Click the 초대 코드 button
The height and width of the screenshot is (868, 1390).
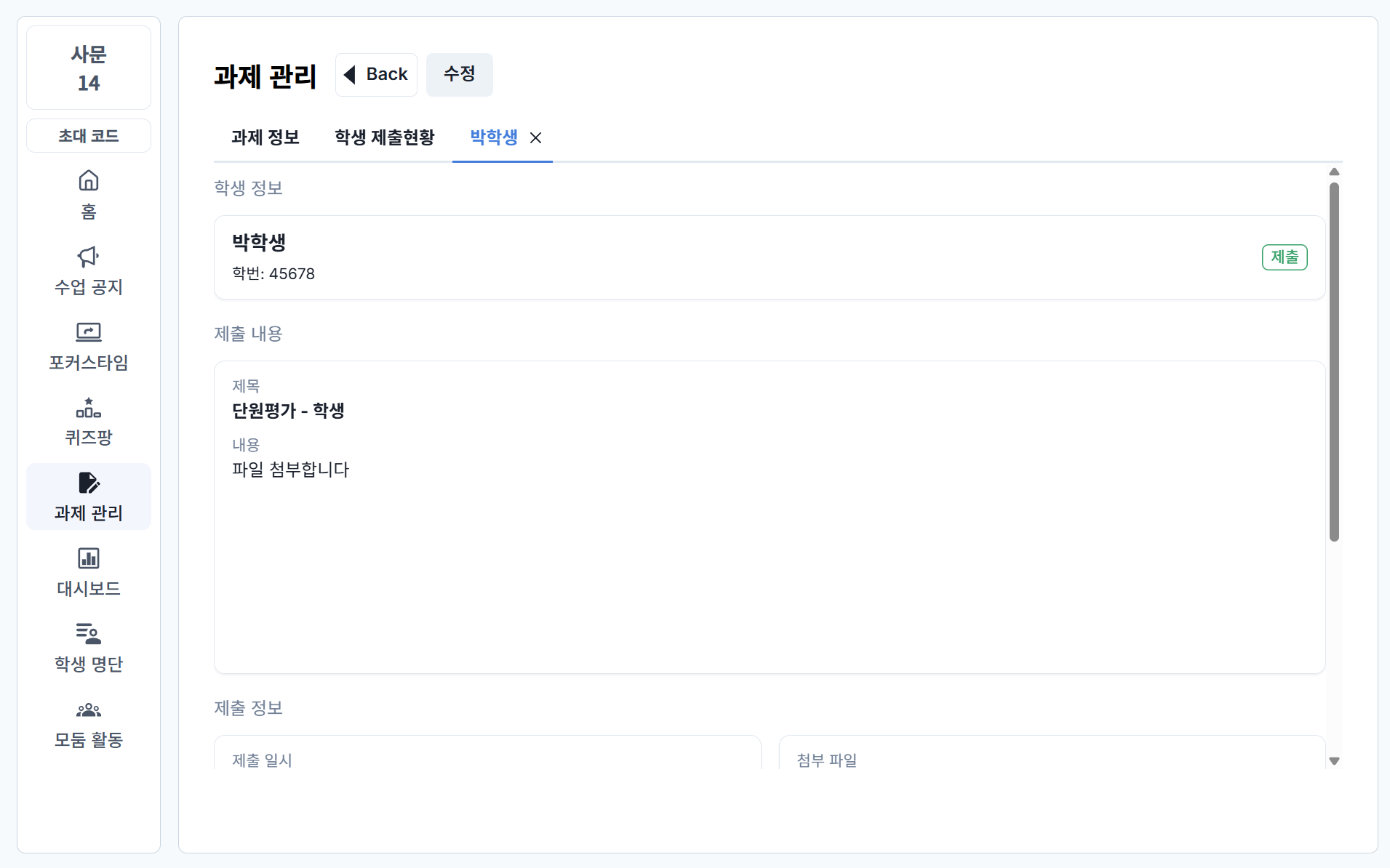click(x=89, y=136)
